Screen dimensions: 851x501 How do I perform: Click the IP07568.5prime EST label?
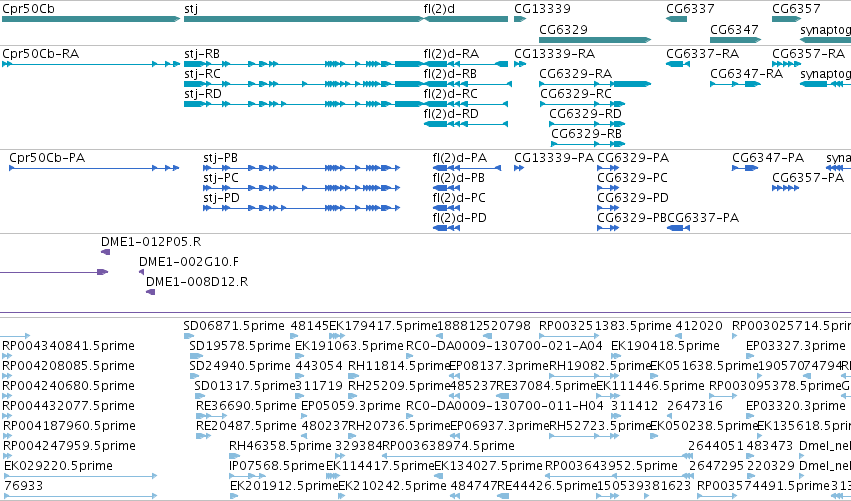[x=277, y=466]
